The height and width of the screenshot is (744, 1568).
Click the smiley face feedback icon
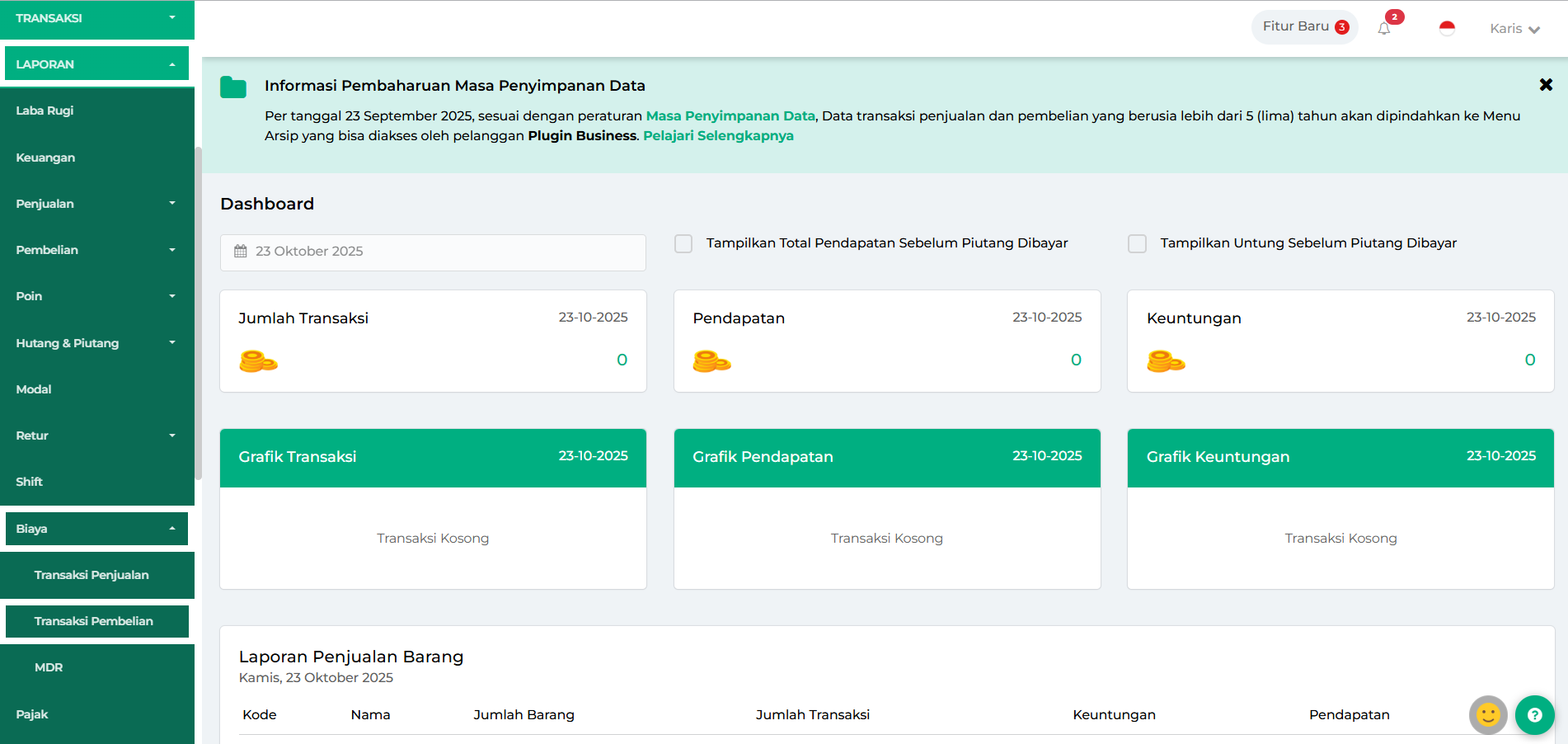(x=1488, y=715)
